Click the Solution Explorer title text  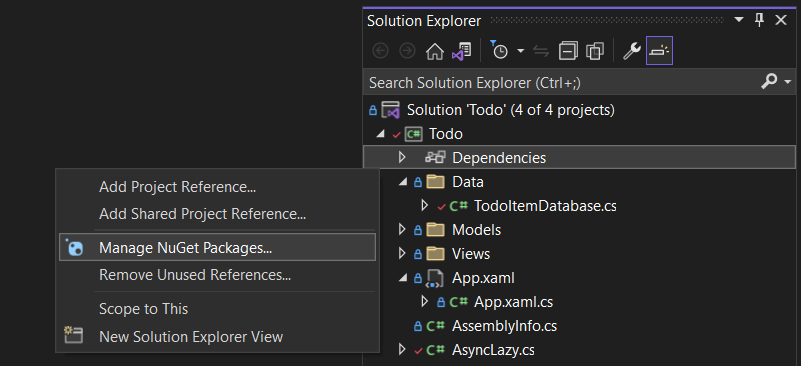[x=424, y=21]
